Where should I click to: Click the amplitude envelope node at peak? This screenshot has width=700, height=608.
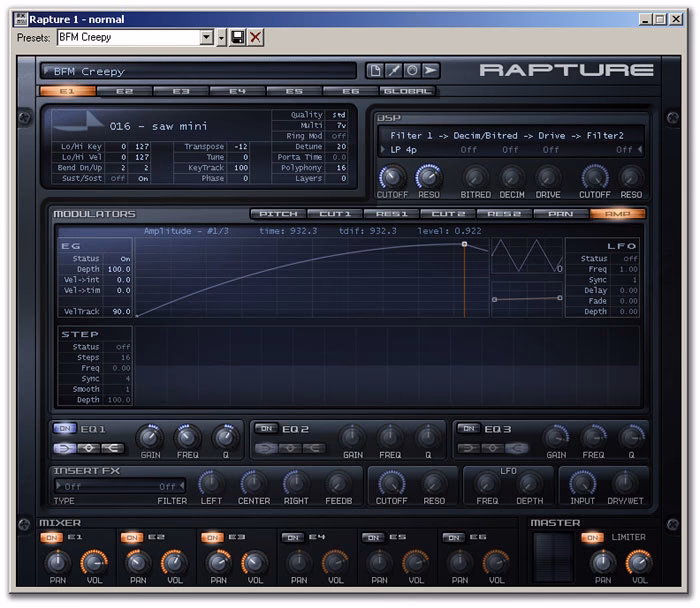[x=464, y=244]
